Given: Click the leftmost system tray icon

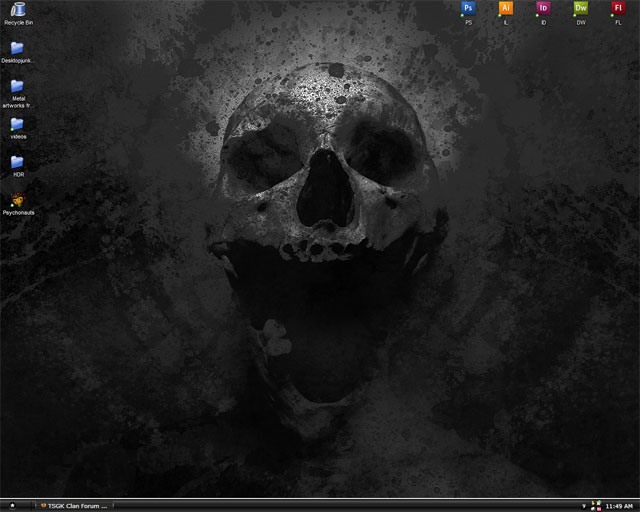Looking at the screenshot, I should 583,506.
